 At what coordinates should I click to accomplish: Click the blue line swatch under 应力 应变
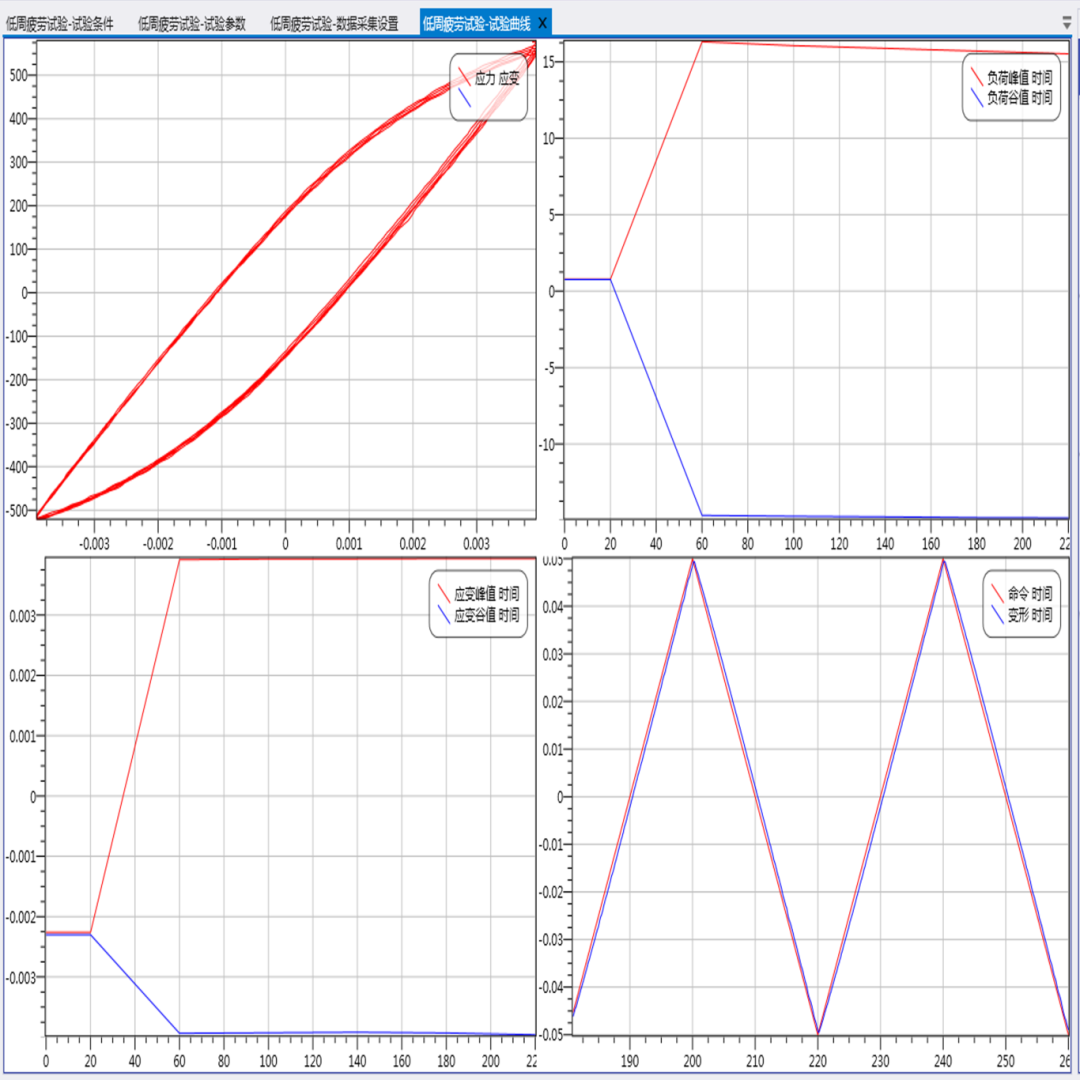click(464, 97)
